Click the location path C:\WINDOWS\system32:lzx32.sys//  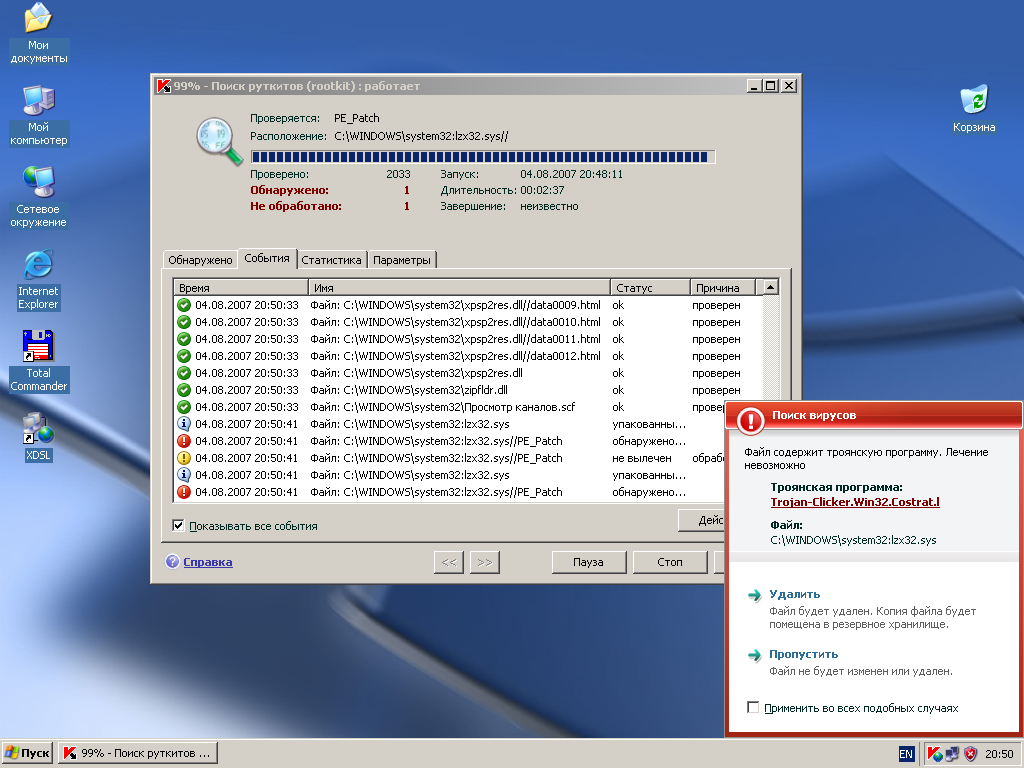(x=421, y=136)
